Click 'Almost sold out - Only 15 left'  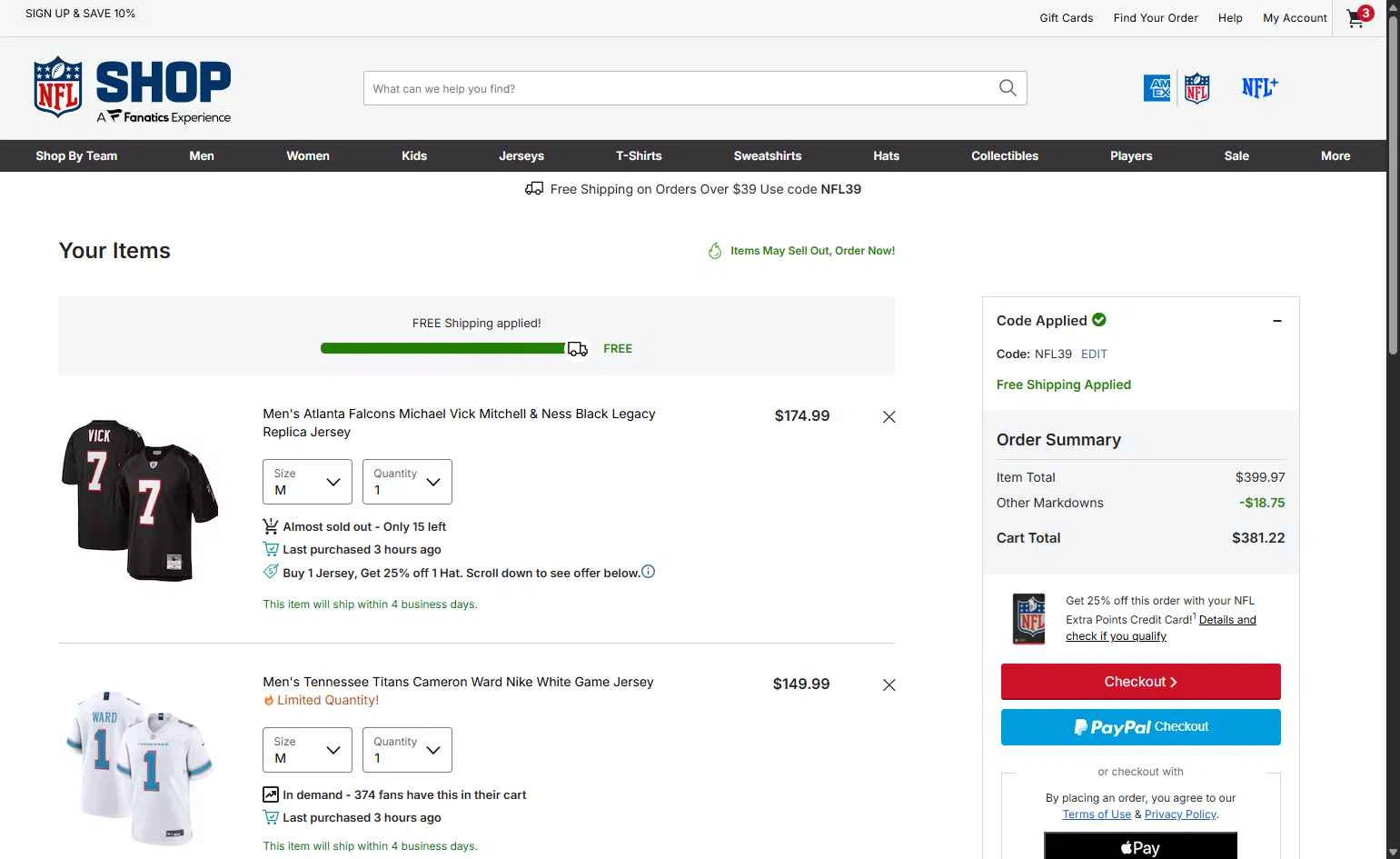click(x=364, y=527)
